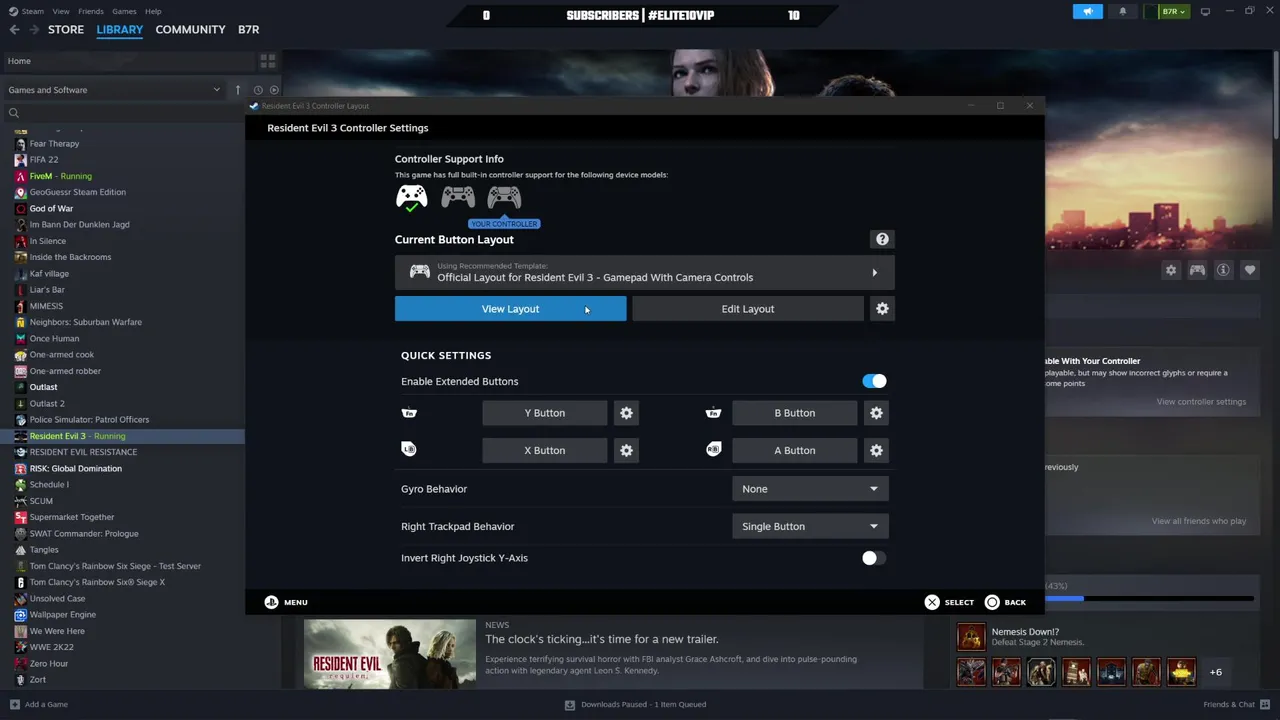The height and width of the screenshot is (720, 1280).
Task: Expand the Official Layout template selector
Action: click(x=644, y=272)
